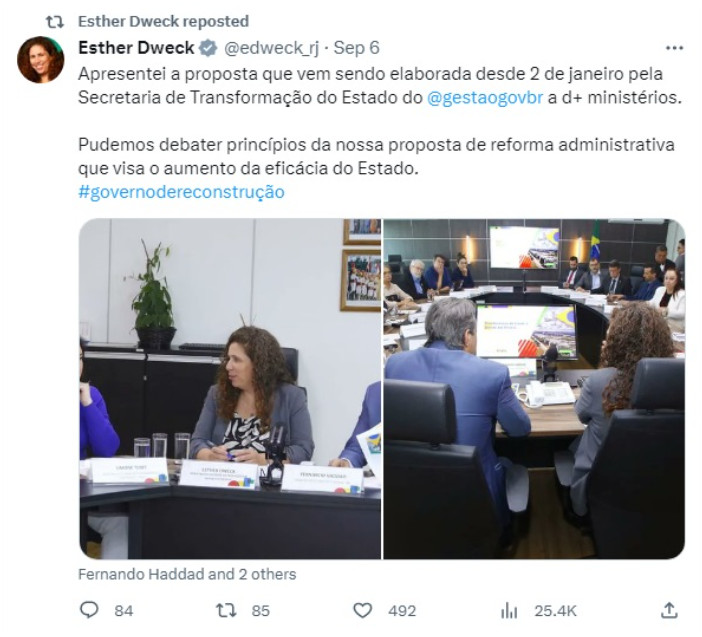Click the share upload icon
This screenshot has height=637, width=702.
coord(669,610)
